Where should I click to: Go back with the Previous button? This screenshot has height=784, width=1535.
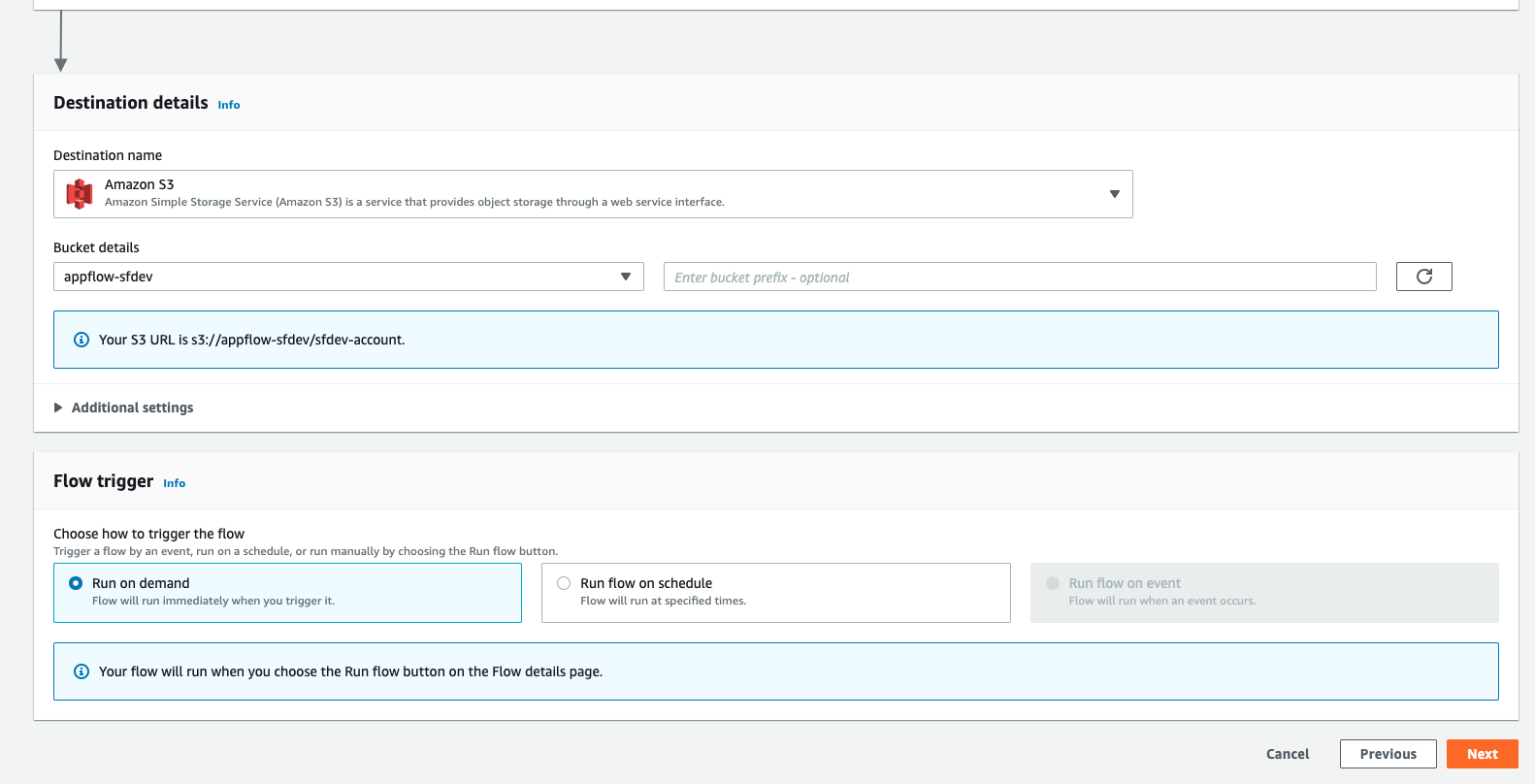(x=1388, y=754)
